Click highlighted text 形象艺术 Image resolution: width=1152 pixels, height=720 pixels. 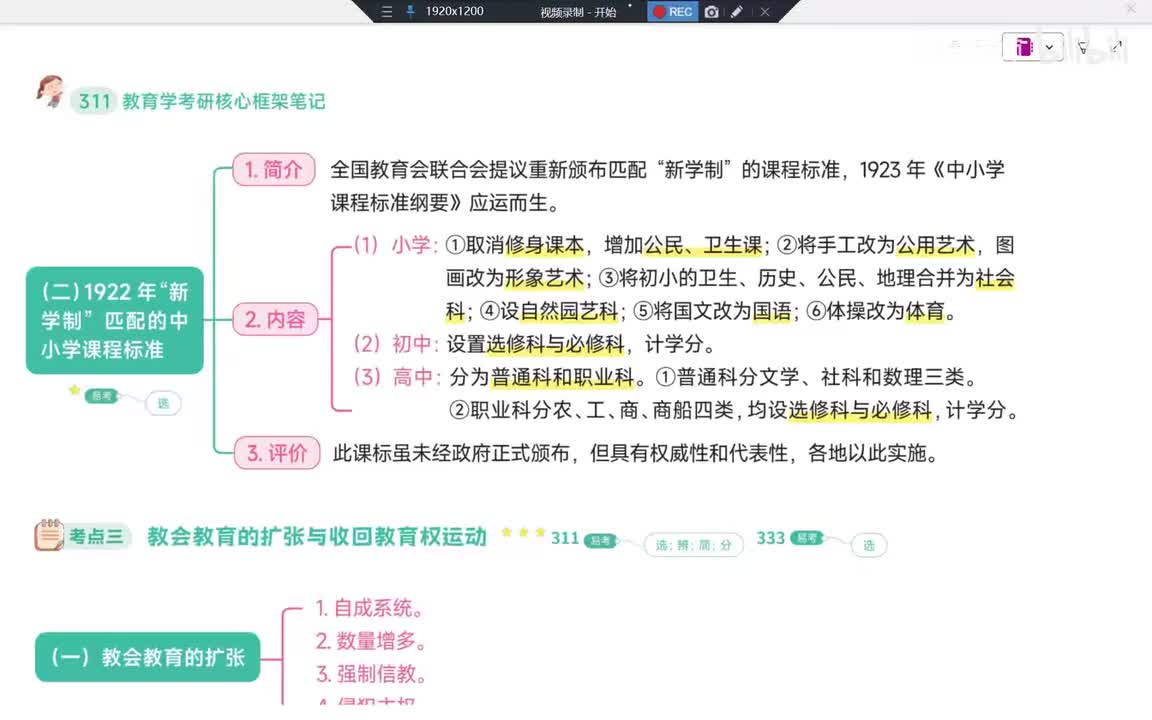544,278
